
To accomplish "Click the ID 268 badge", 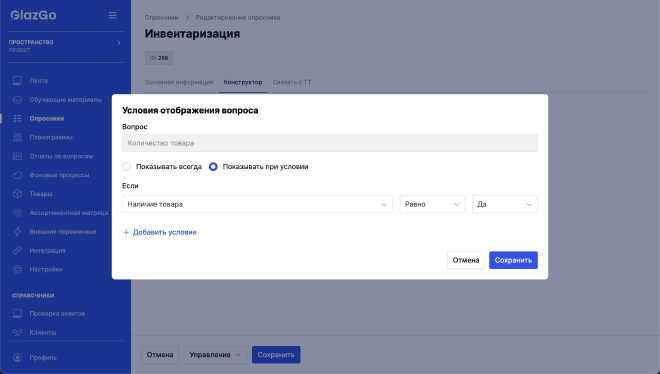I will coord(159,58).
